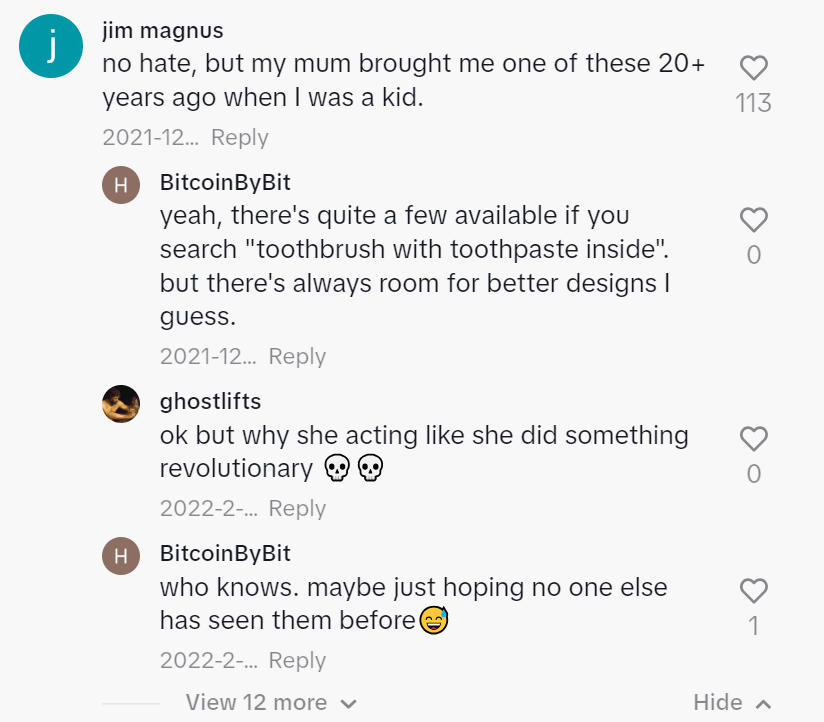Open ghostlifts' profile picture
Viewport: 824px width, 722px height.
click(x=121, y=403)
